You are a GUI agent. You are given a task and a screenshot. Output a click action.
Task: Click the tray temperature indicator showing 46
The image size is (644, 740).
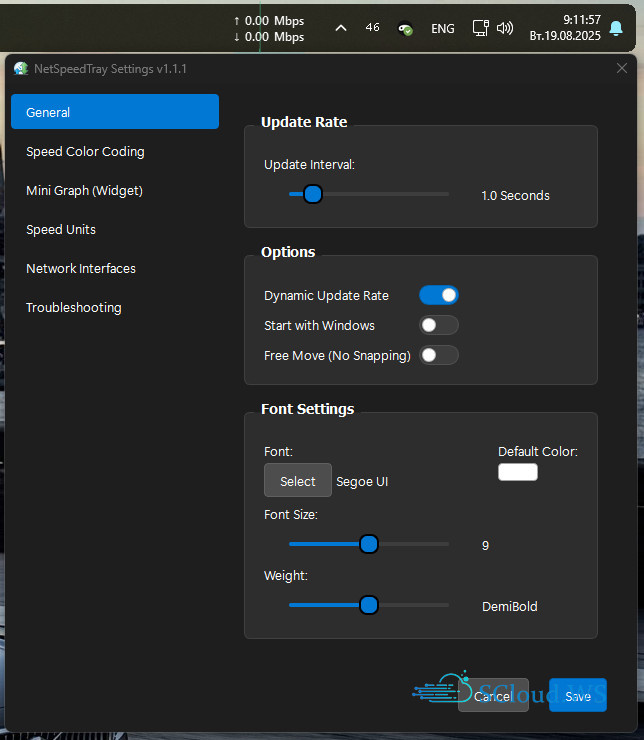(x=372, y=27)
